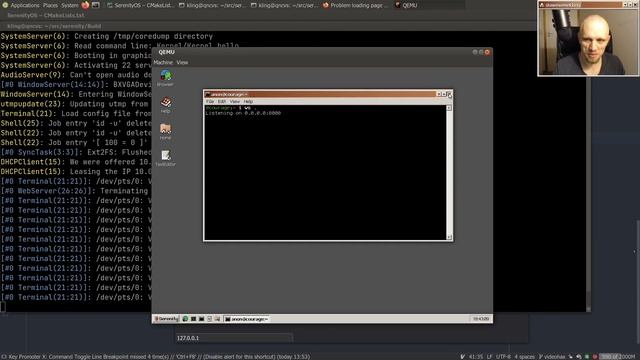Viewport: 640px width, 360px height.
Task: Switch to SerenityOS CMakeLists taskbar window
Action: 140,5
